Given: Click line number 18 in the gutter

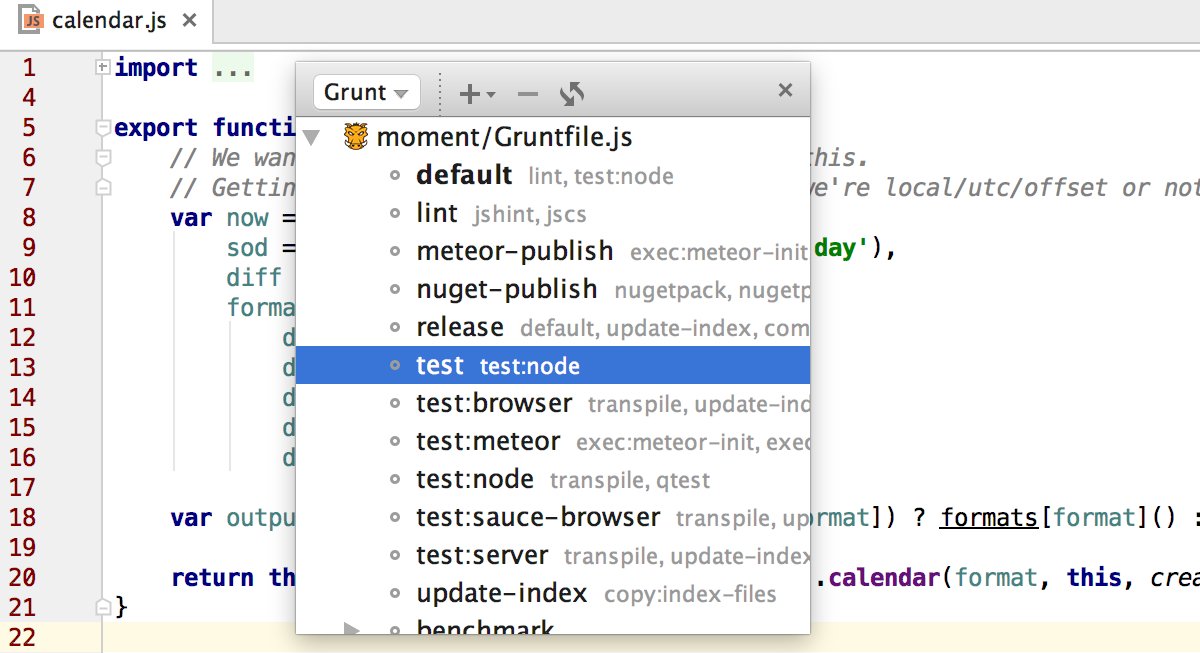Looking at the screenshot, I should pyautogui.click(x=22, y=518).
